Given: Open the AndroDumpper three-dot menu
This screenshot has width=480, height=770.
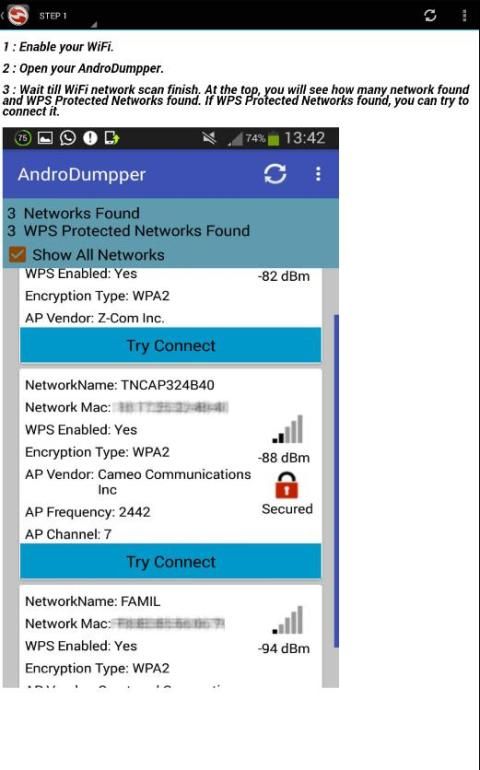Looking at the screenshot, I should coord(318,174).
